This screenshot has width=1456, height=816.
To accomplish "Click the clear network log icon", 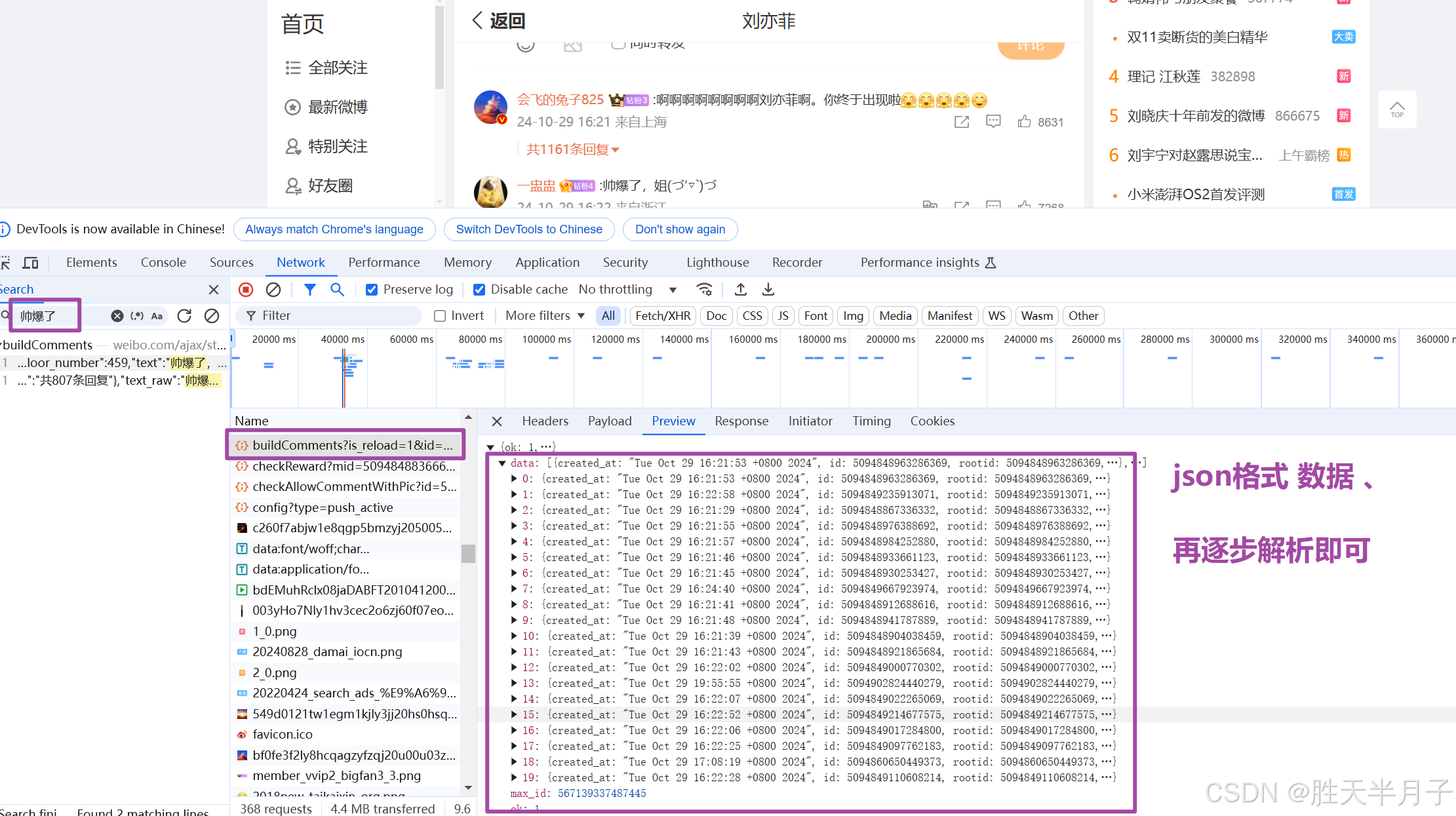I will pyautogui.click(x=273, y=290).
